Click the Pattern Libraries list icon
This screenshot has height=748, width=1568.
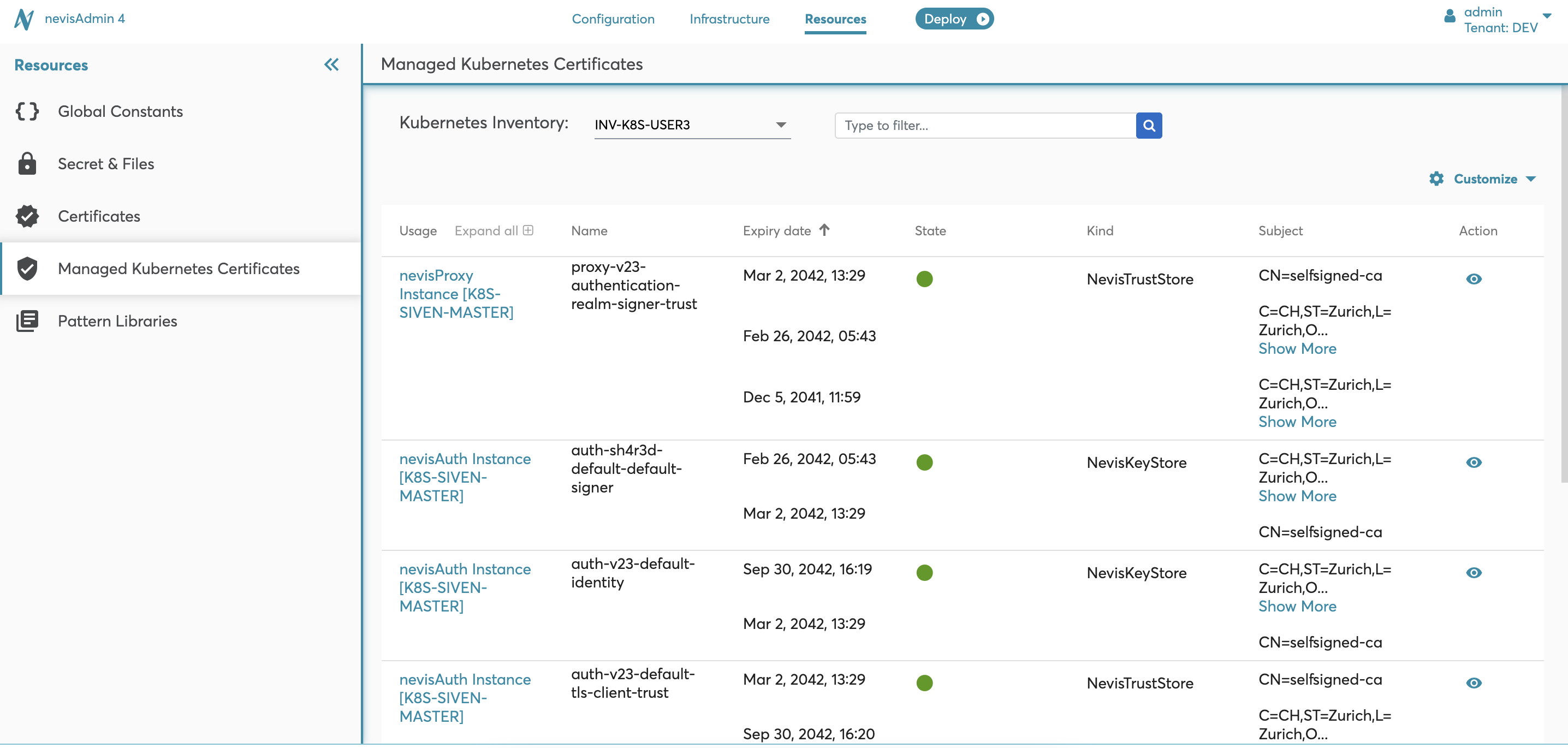click(27, 321)
